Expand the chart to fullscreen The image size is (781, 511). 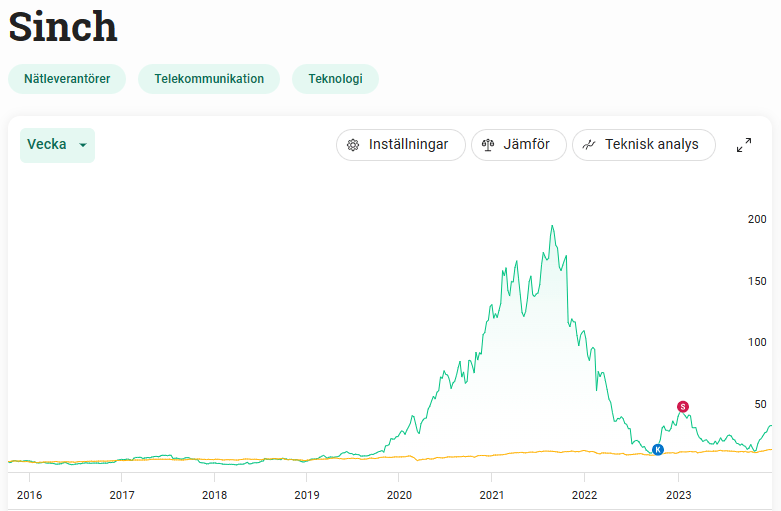pos(744,145)
